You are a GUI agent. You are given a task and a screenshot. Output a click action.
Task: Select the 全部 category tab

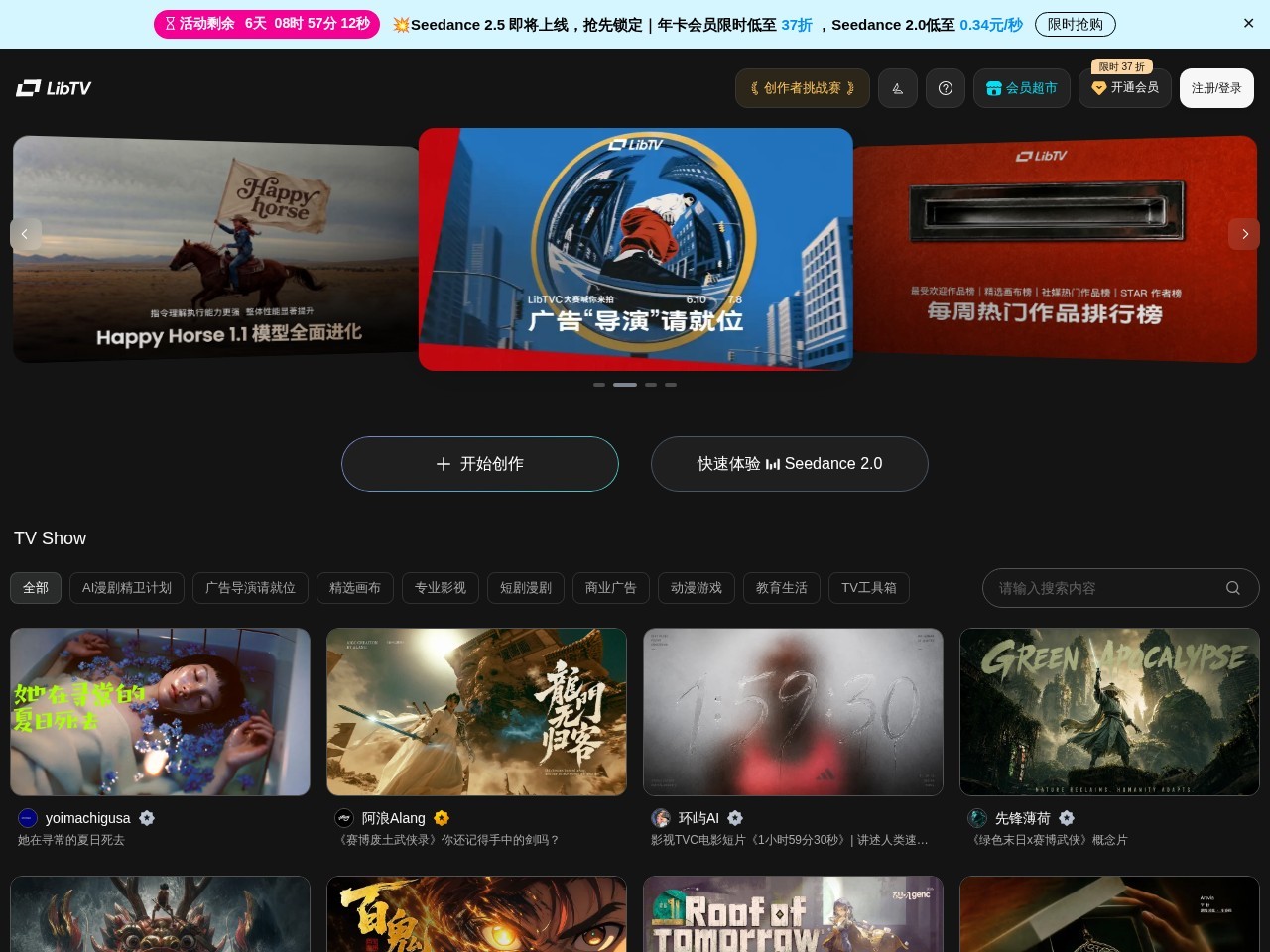pos(36,588)
